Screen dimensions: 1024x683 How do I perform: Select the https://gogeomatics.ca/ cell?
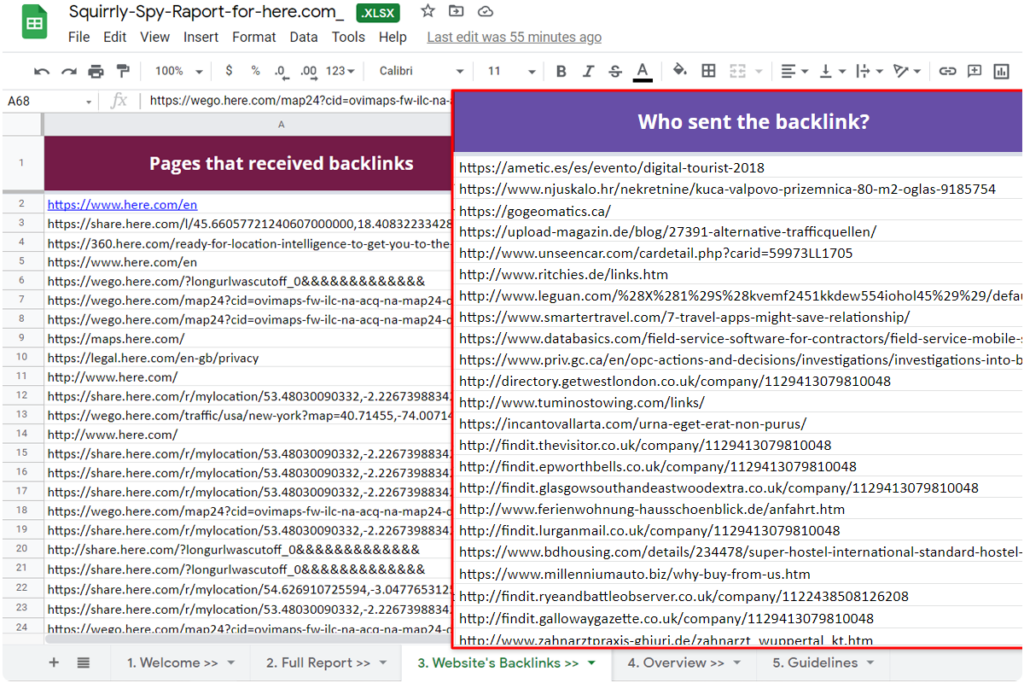(x=738, y=211)
